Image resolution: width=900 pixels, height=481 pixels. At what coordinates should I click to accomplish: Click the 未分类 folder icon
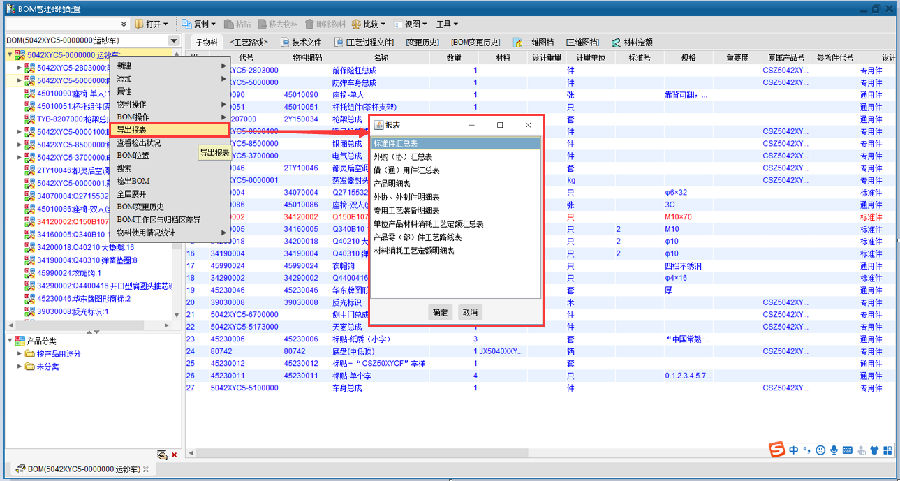point(29,366)
